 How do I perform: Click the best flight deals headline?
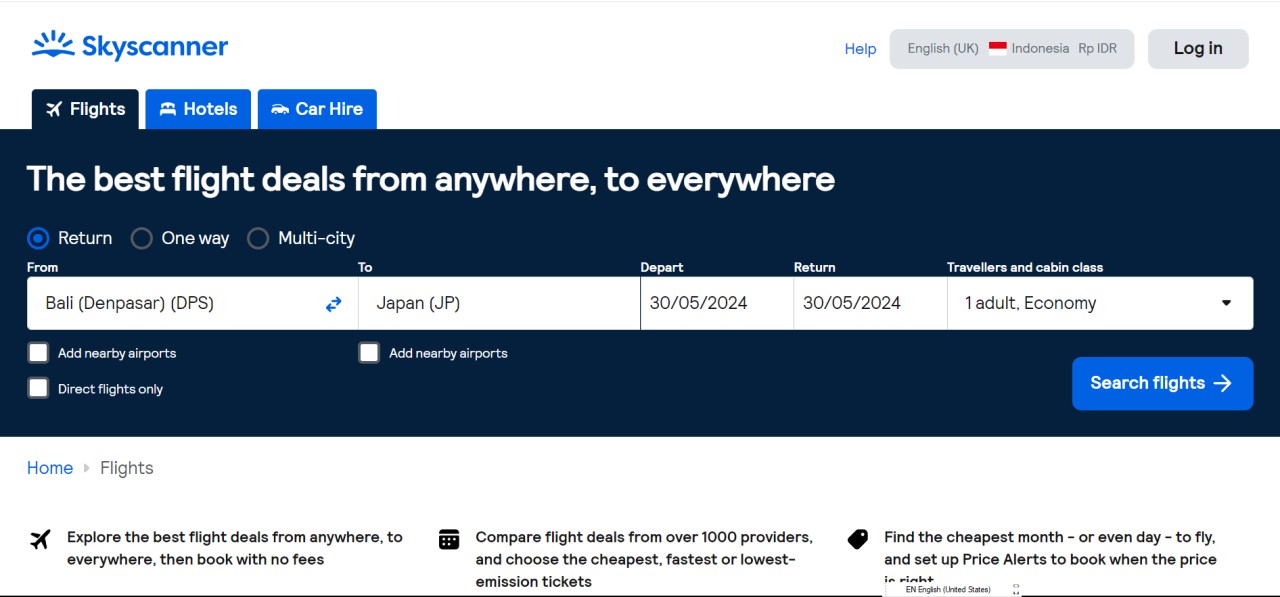pos(431,179)
